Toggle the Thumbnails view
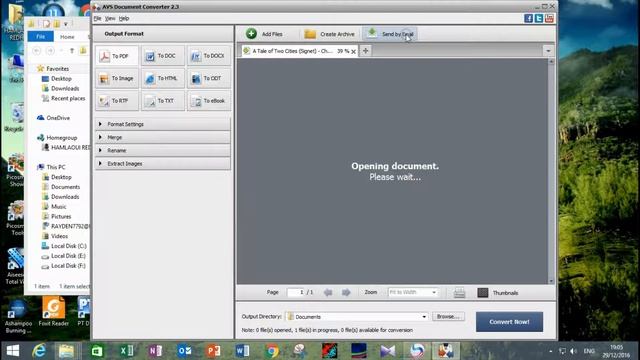The image size is (640, 360). (498, 293)
